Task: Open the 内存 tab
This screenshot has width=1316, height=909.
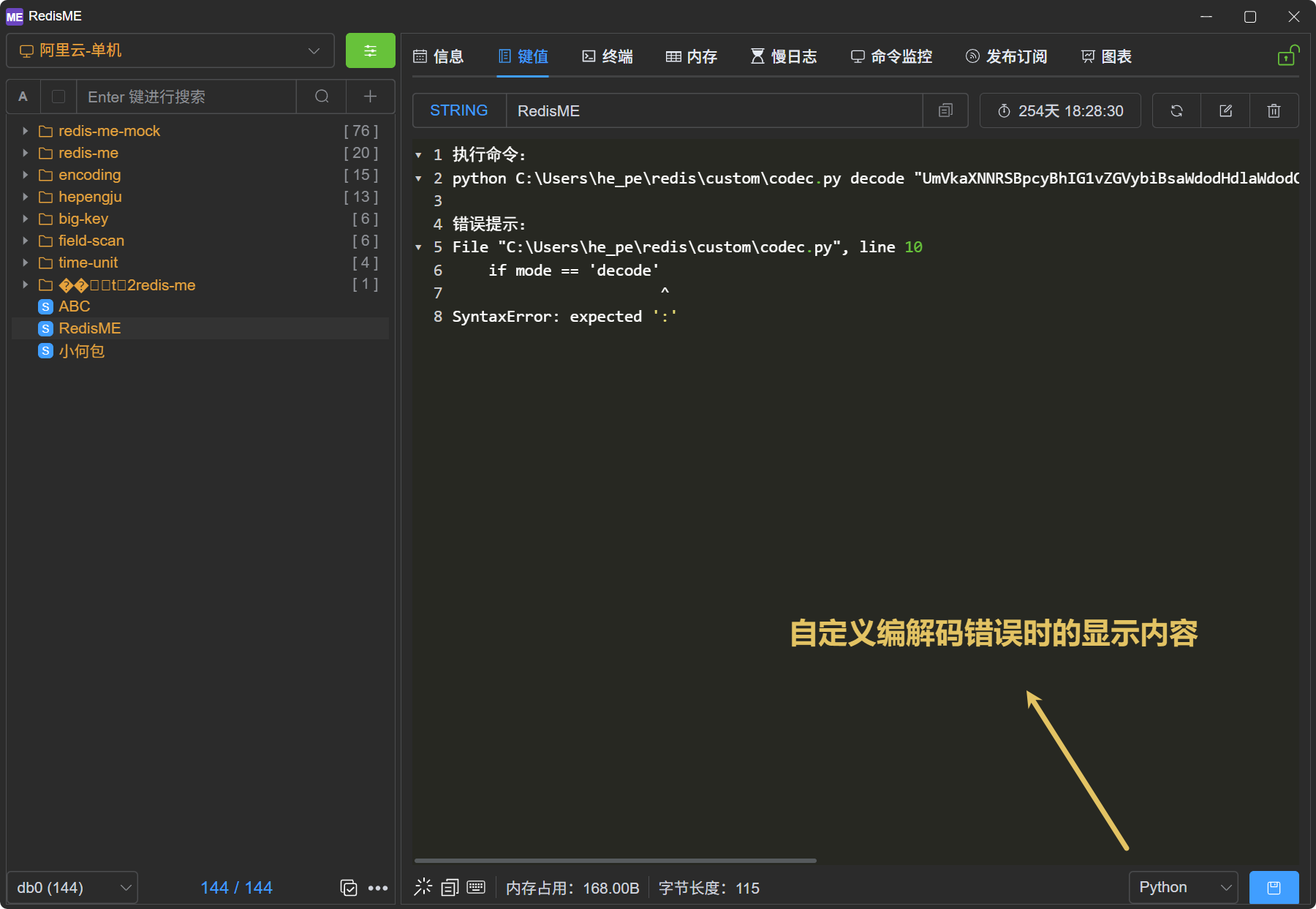Action: point(692,56)
